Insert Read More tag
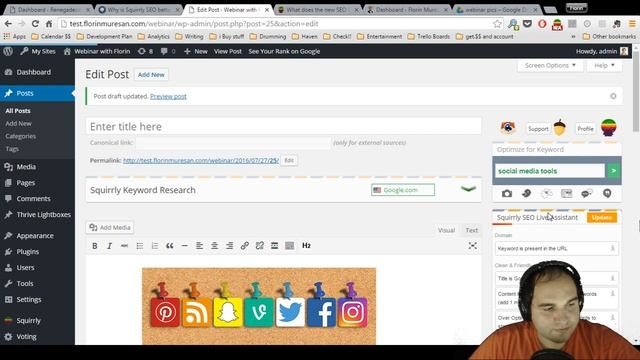Screen dimensions: 640x360 pos(275,246)
